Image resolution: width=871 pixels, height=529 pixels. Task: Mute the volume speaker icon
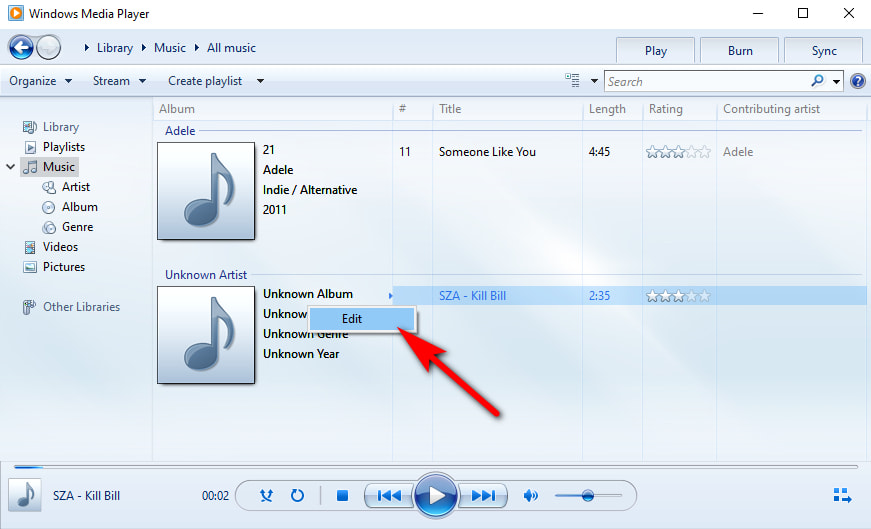(x=530, y=495)
